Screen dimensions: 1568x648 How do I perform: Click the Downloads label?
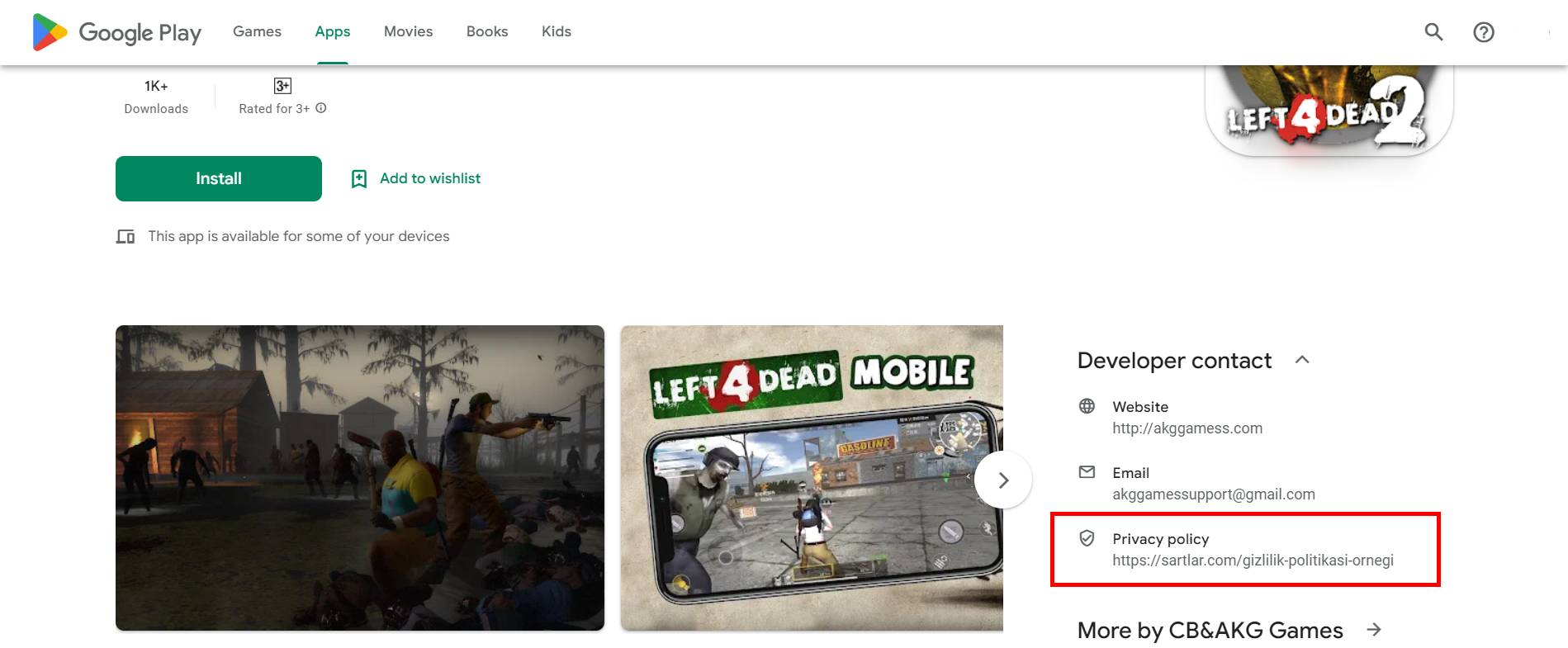click(156, 109)
